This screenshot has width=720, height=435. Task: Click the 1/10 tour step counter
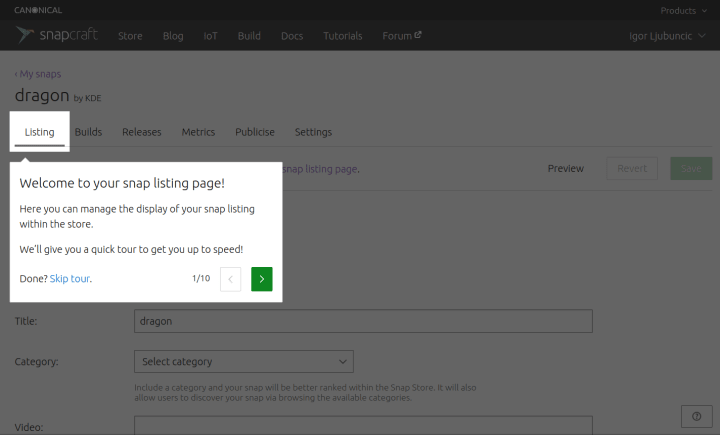tap(201, 278)
